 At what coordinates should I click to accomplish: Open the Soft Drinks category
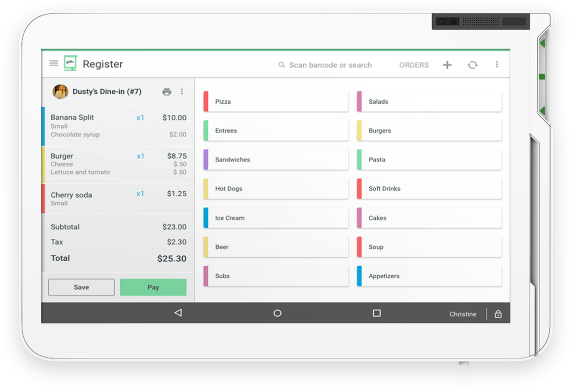coord(429,189)
